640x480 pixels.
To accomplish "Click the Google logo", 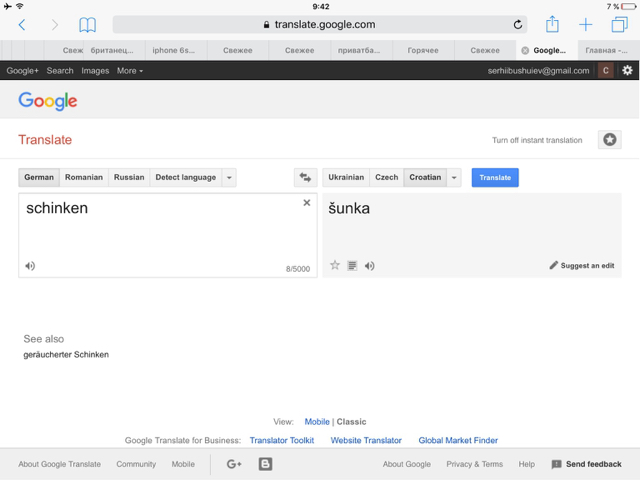I will click(48, 101).
